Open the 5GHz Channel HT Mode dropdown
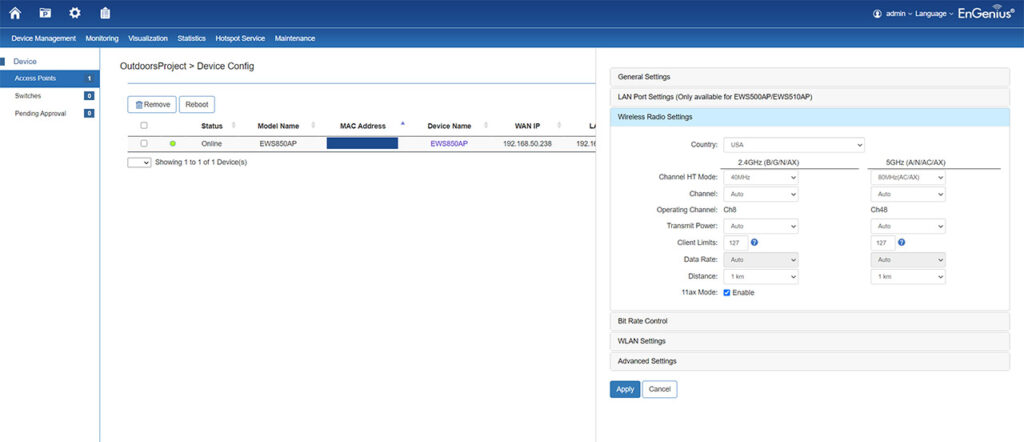The image size is (1024, 442). pos(908,177)
